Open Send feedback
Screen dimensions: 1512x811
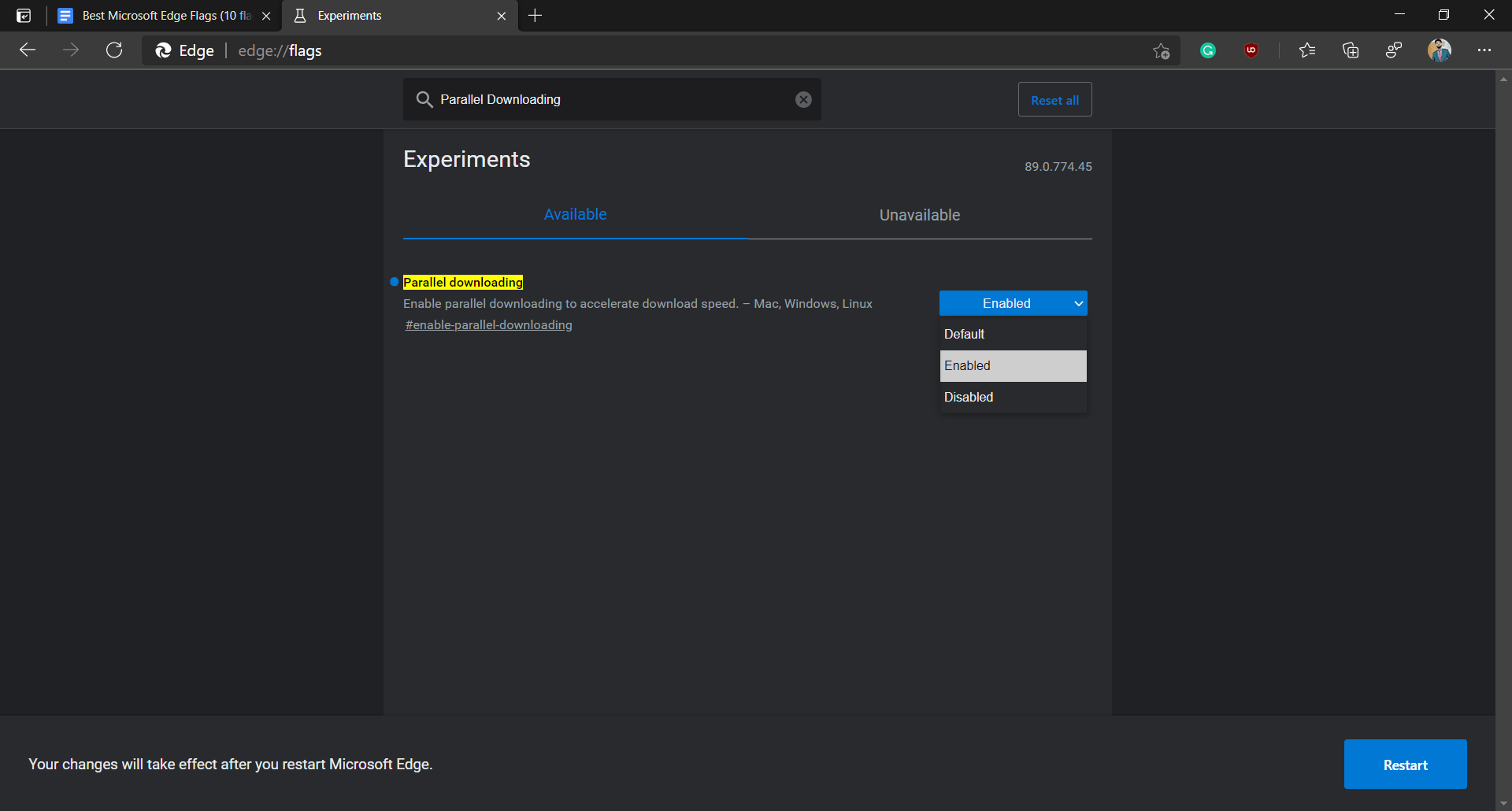(x=1394, y=50)
